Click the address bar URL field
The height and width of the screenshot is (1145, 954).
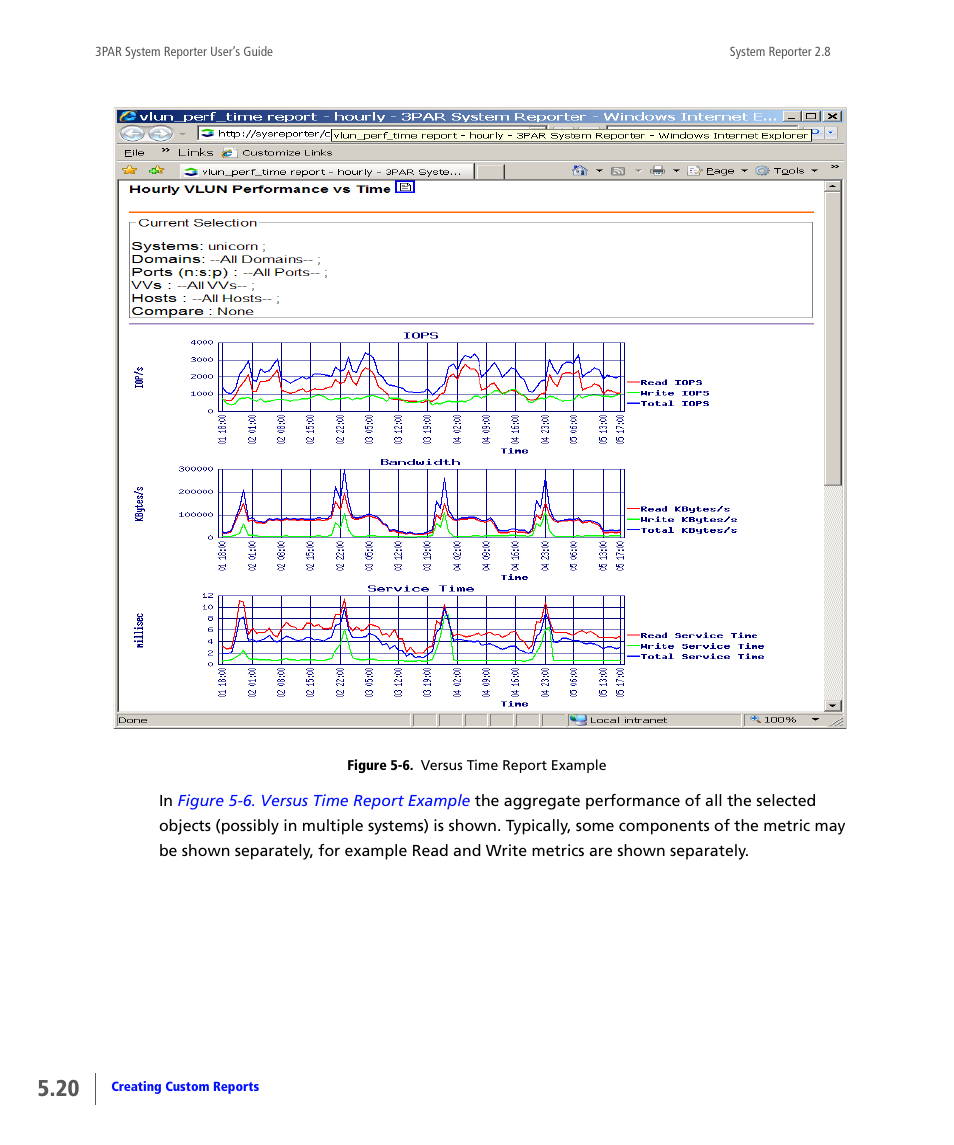[x=265, y=134]
